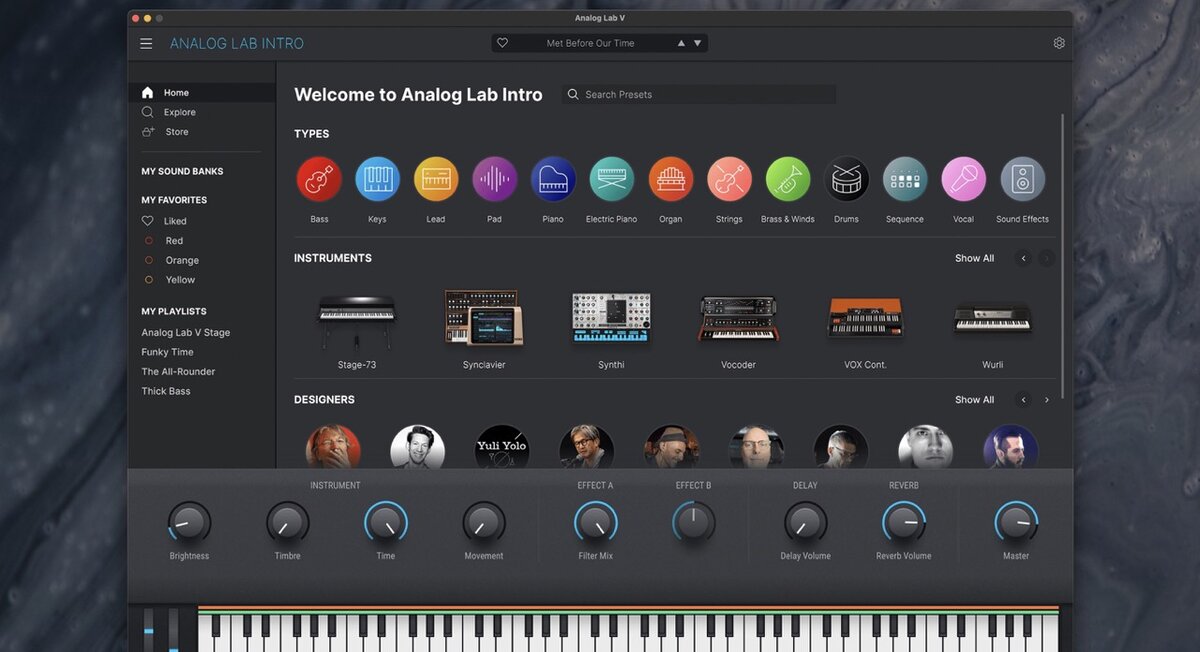This screenshot has width=1200, height=652.
Task: Select previous preset with up arrow
Action: coord(681,43)
